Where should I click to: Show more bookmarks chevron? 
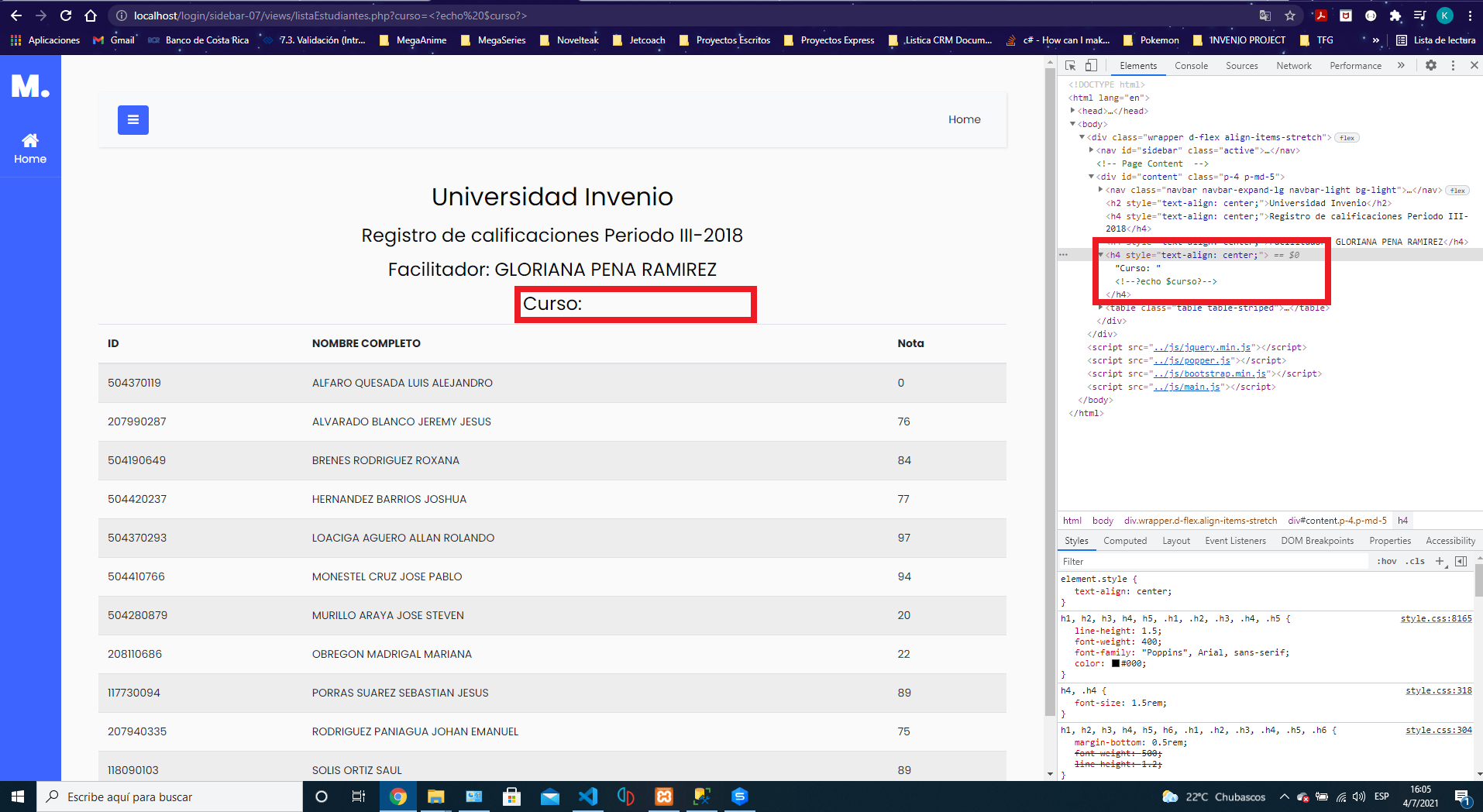click(x=1376, y=40)
